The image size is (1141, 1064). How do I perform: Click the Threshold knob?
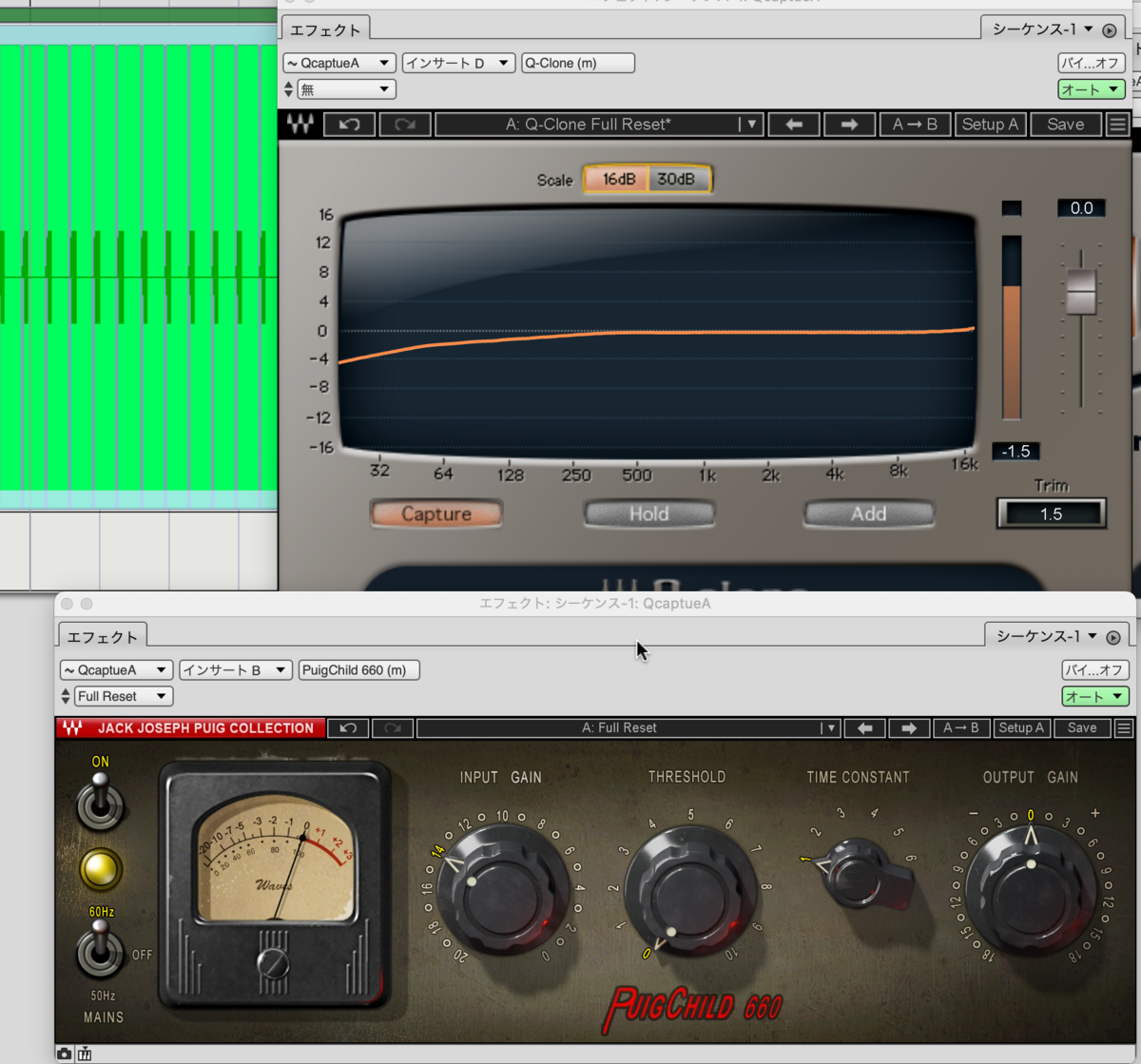coord(689,892)
